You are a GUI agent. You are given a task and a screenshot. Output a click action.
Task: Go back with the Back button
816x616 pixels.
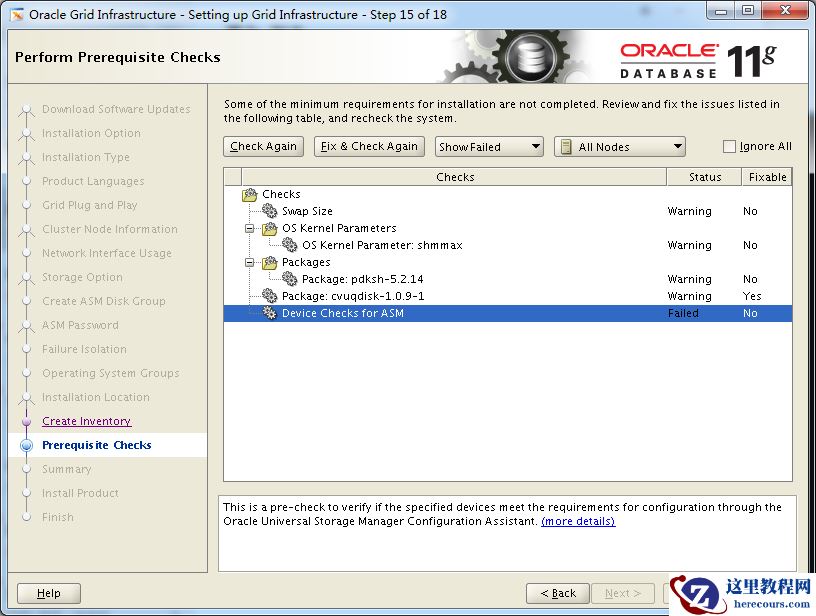point(558,593)
